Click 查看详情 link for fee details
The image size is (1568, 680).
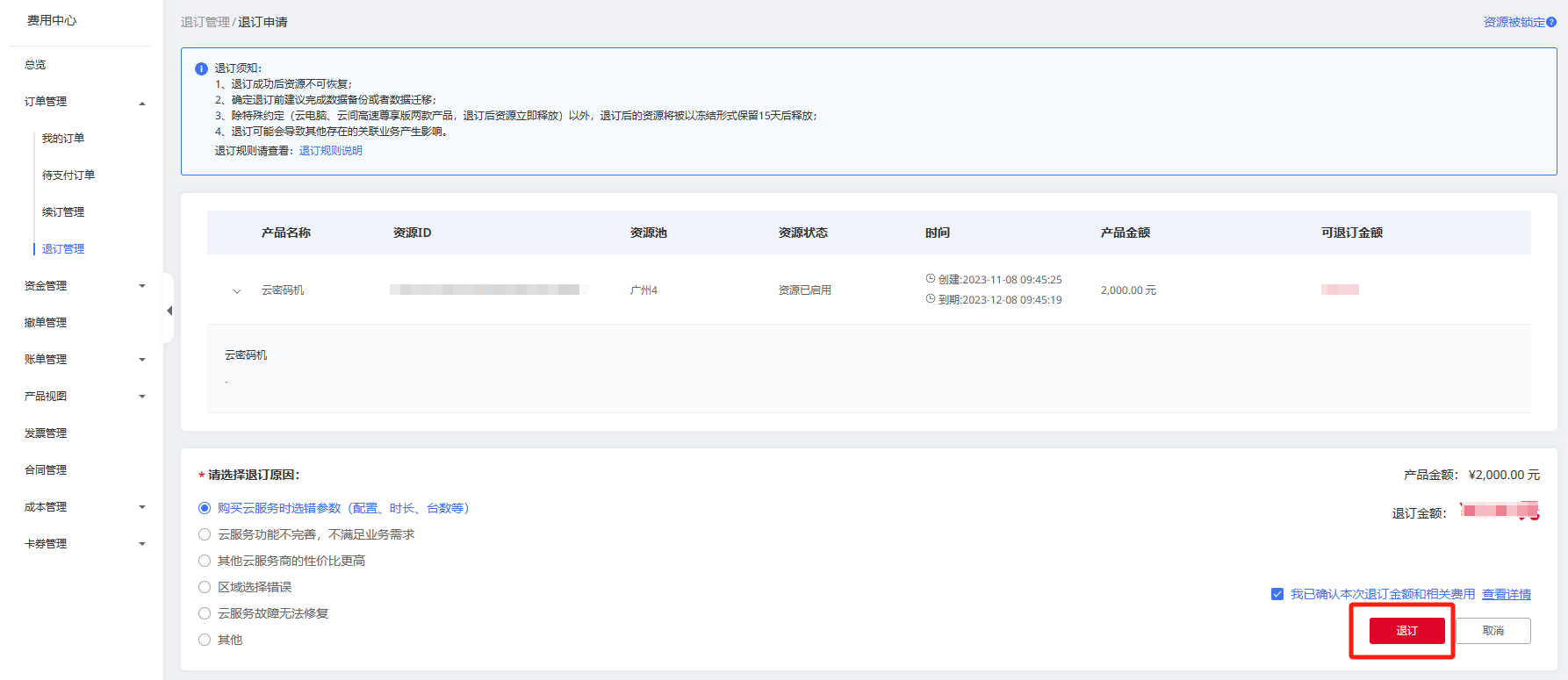point(1506,594)
